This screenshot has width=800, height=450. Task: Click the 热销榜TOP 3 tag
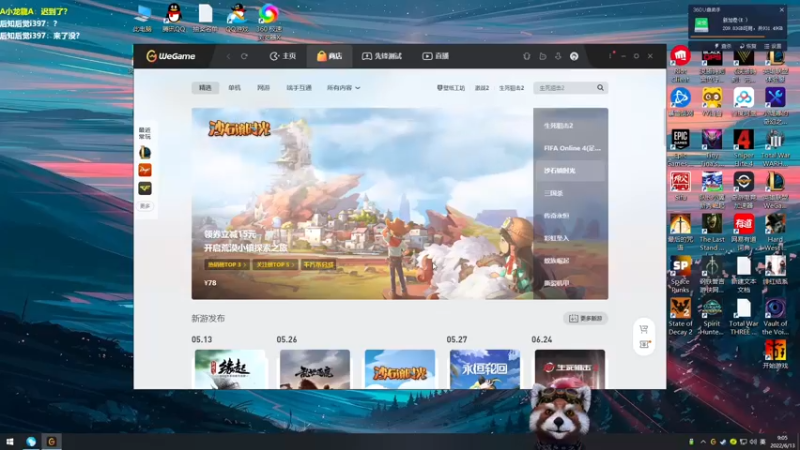(x=227, y=265)
